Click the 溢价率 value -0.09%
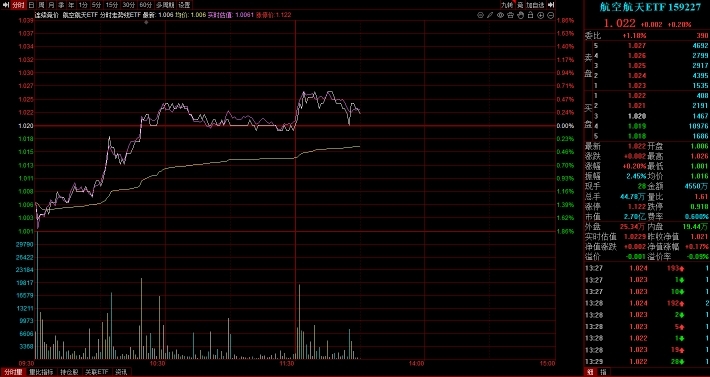The image size is (710, 377). [x=698, y=256]
